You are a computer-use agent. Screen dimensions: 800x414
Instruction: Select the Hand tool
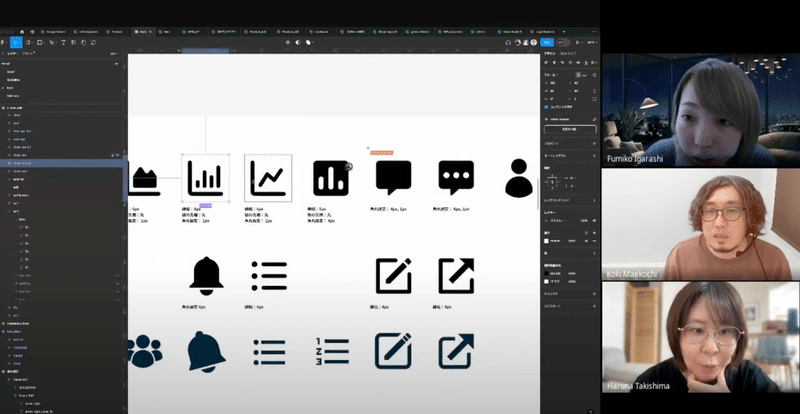83,42
